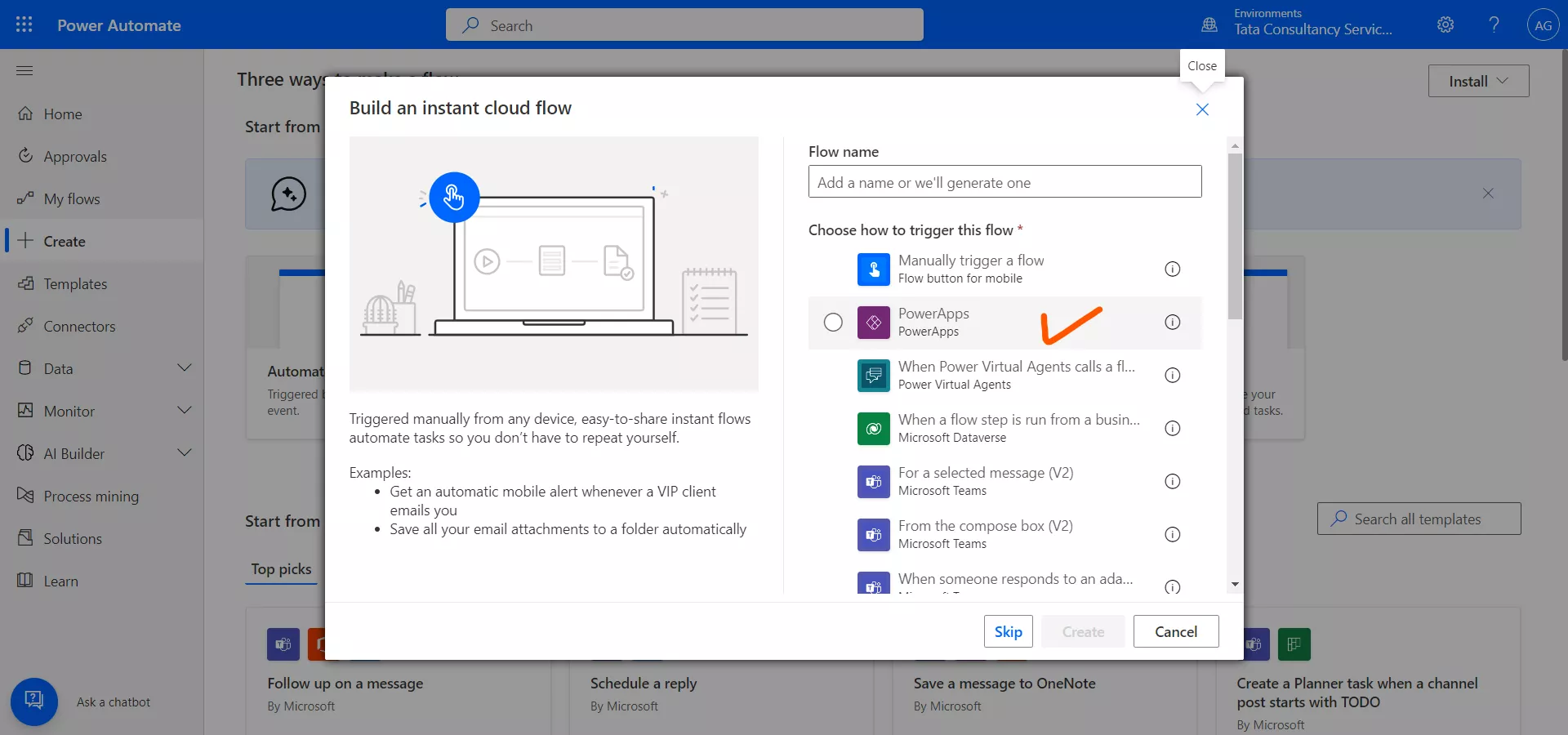Screen dimensions: 1568x735
Task: Select the Manually trigger a flow icon
Action: 873,269
